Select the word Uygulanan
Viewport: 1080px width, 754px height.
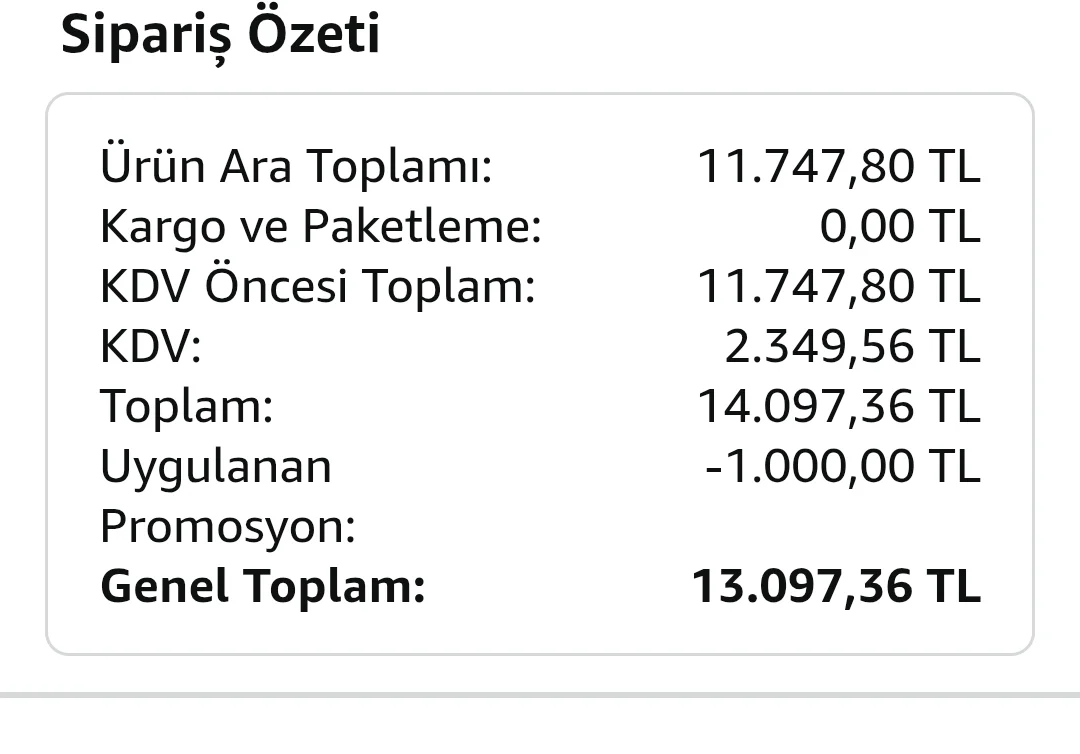[x=216, y=467]
